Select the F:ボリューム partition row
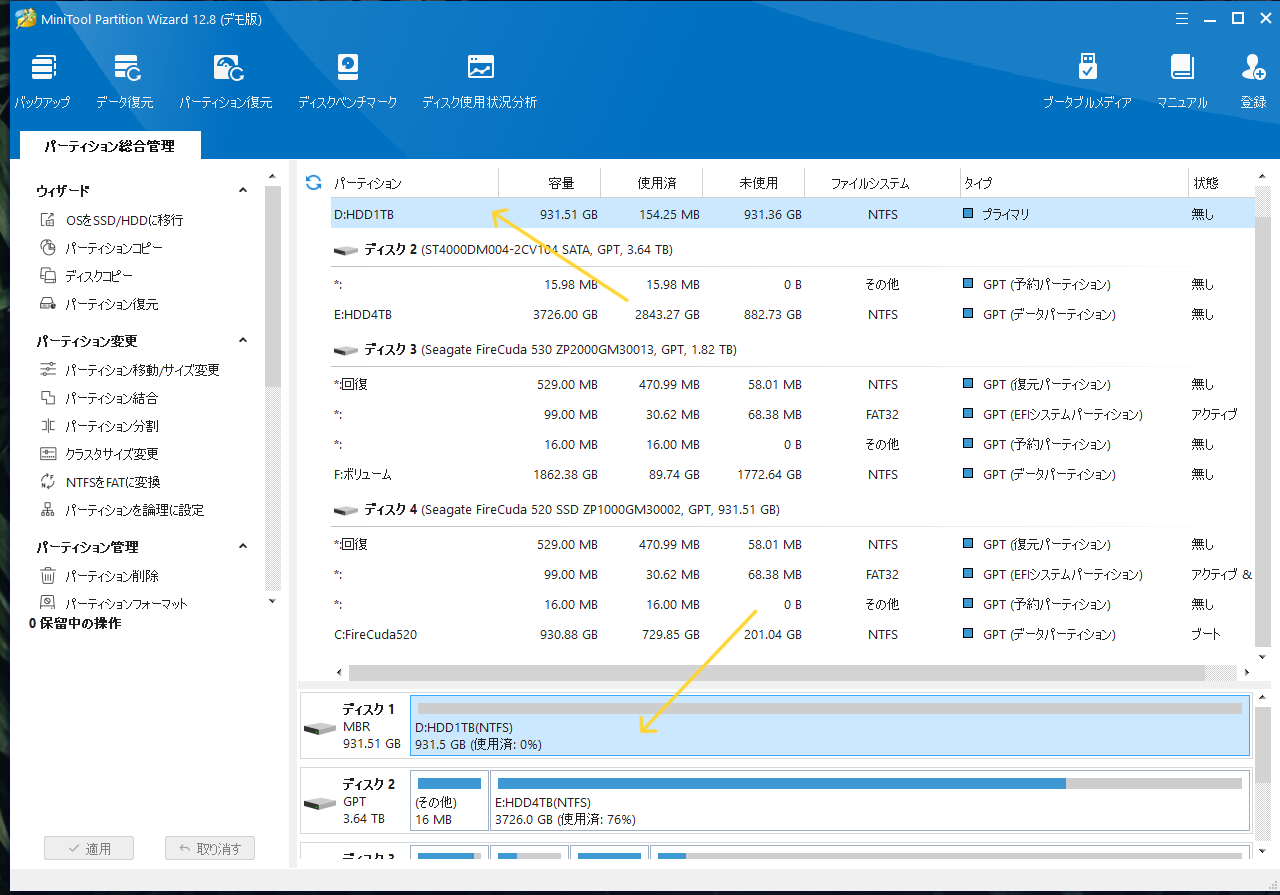 point(793,474)
